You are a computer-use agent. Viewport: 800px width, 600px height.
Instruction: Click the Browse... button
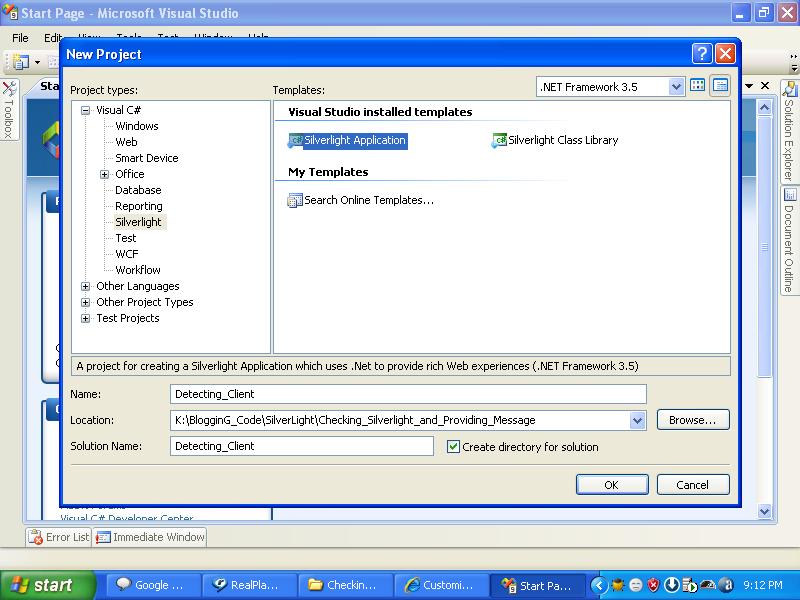pyautogui.click(x=693, y=420)
